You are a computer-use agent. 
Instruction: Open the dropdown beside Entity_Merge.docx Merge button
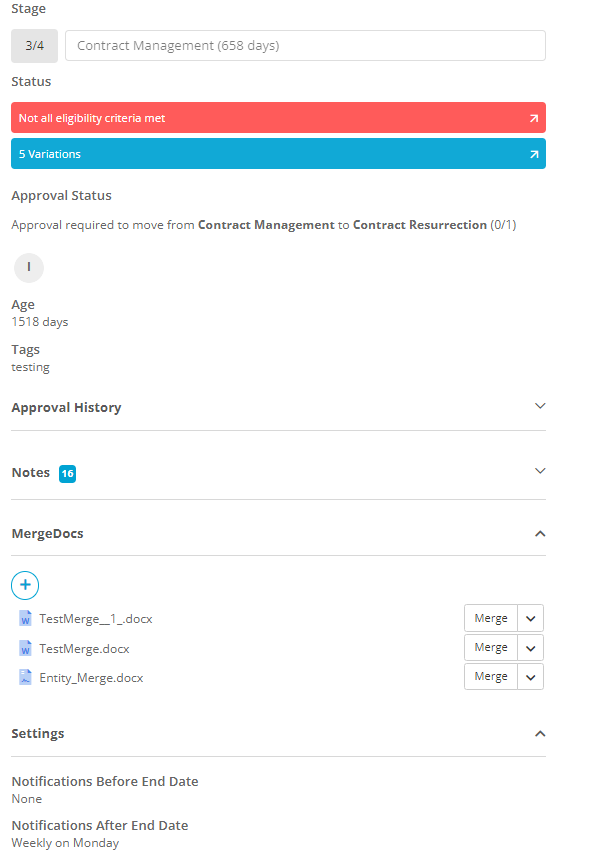[x=529, y=676]
